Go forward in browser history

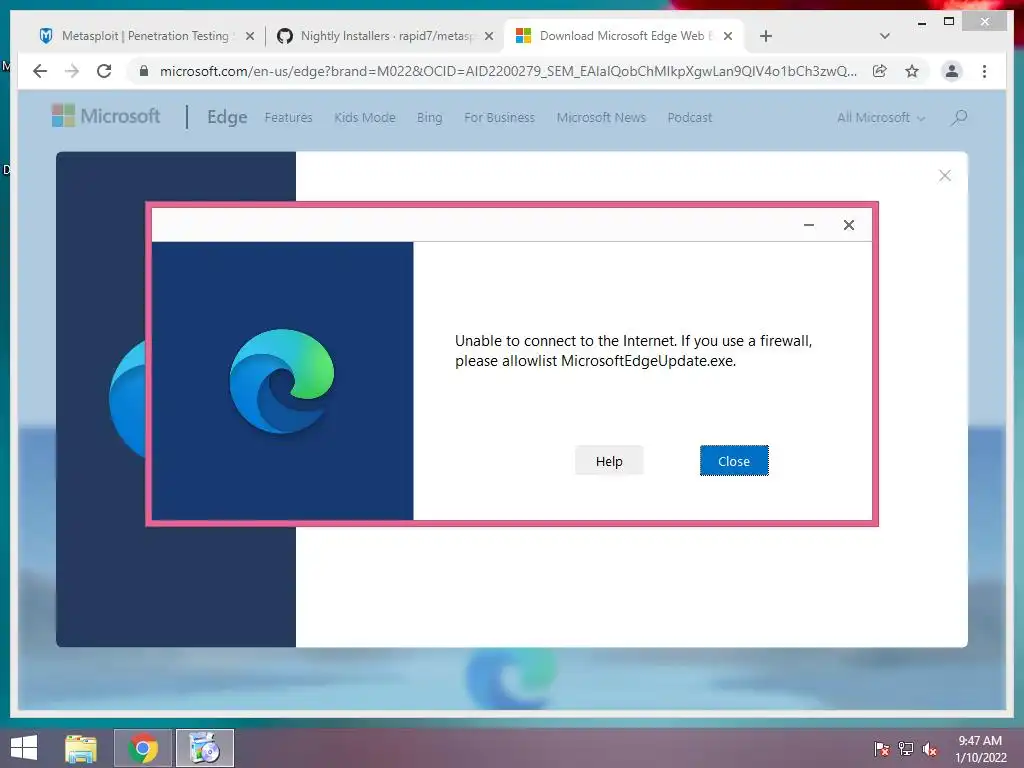tap(72, 71)
